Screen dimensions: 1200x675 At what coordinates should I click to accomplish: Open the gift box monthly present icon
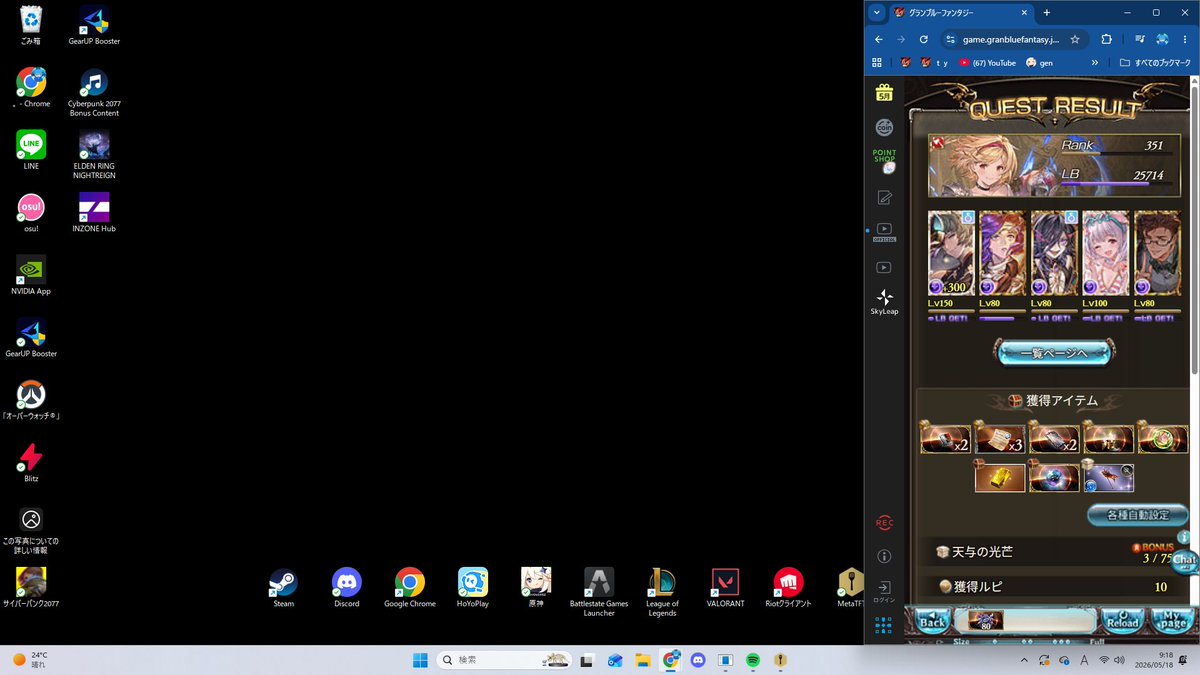pyautogui.click(x=884, y=92)
